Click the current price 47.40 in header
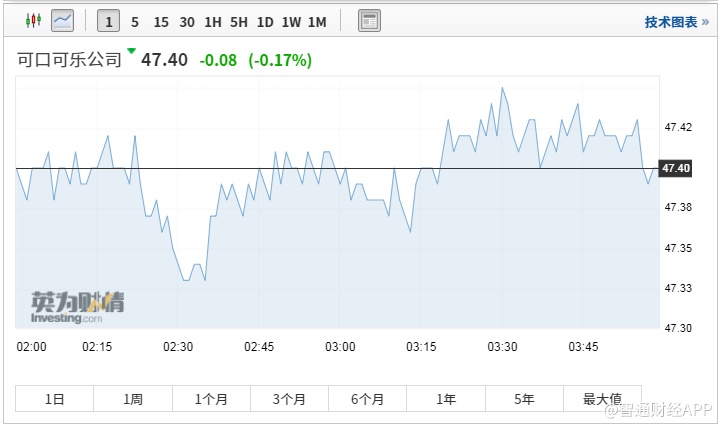 click(x=164, y=60)
